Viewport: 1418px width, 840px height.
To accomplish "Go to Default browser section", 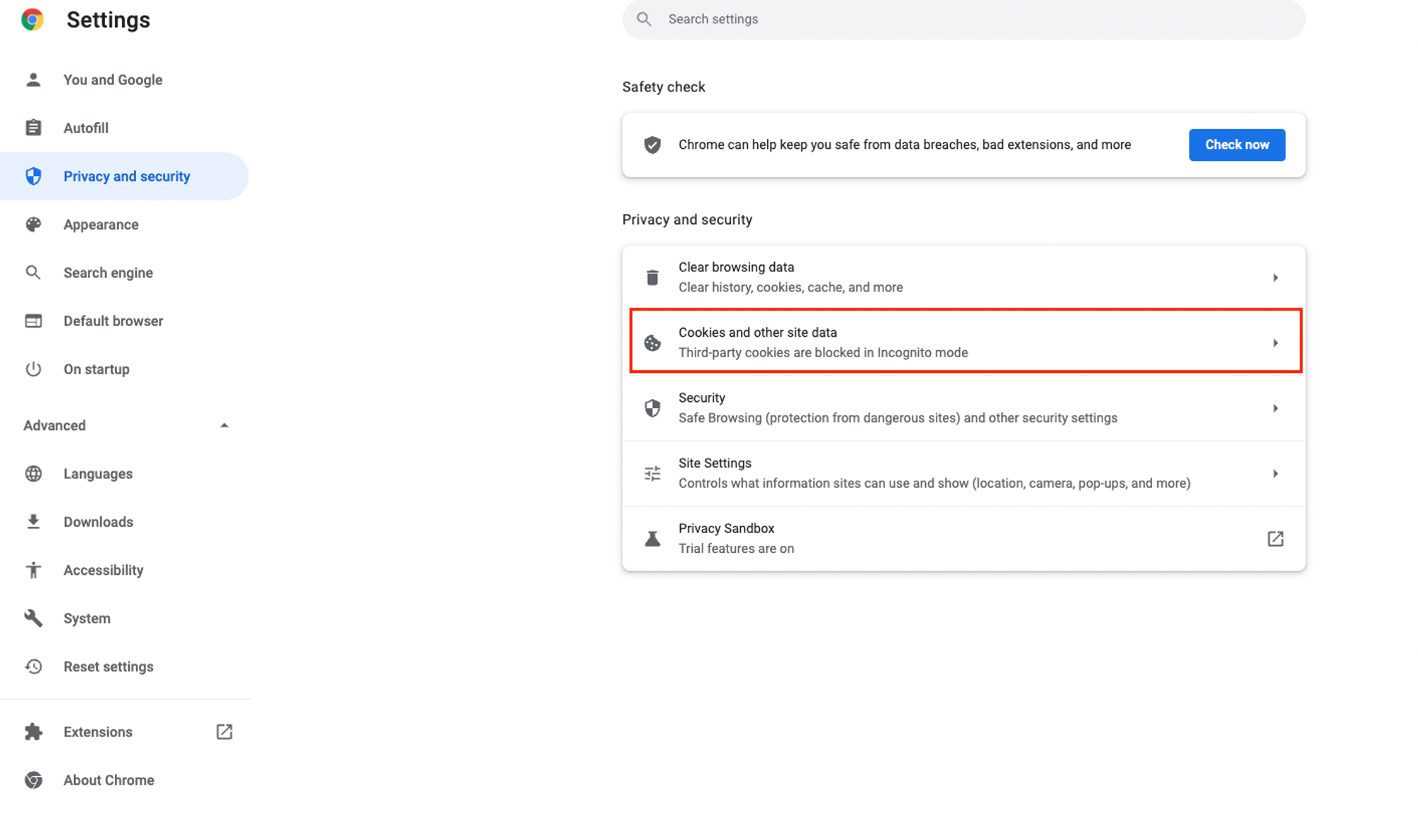I will (124, 320).
